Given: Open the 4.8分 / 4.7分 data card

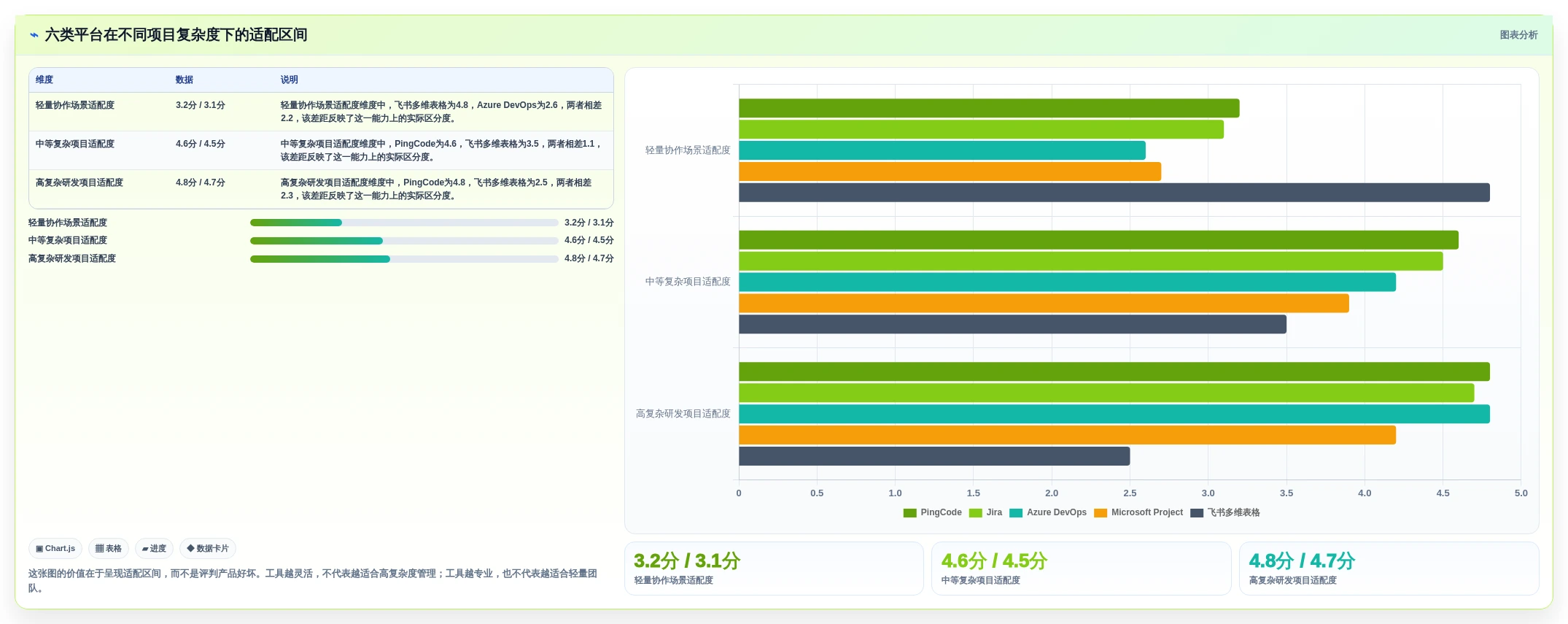Looking at the screenshot, I should [1389, 569].
